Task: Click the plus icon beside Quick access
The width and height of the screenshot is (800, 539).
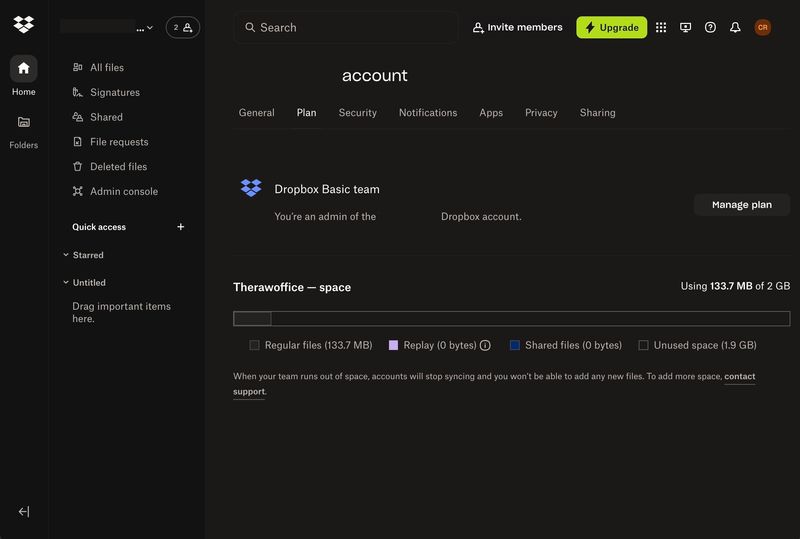Action: (x=181, y=227)
